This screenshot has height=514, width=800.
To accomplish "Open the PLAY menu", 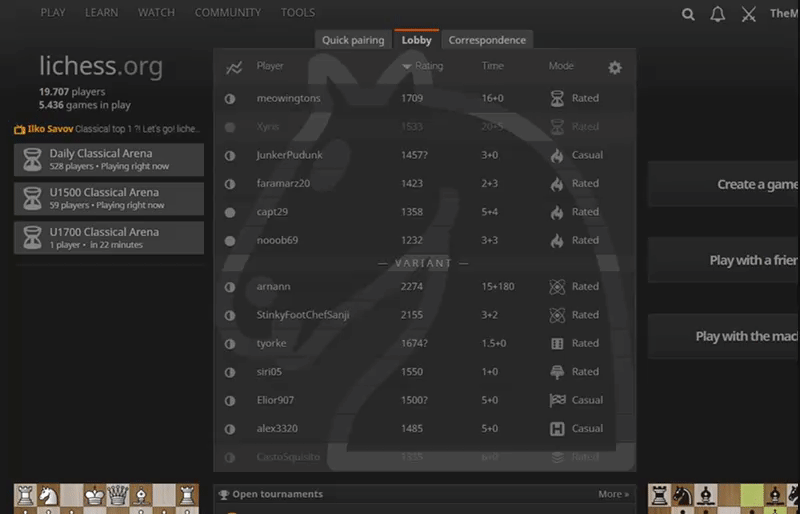I will click(53, 13).
